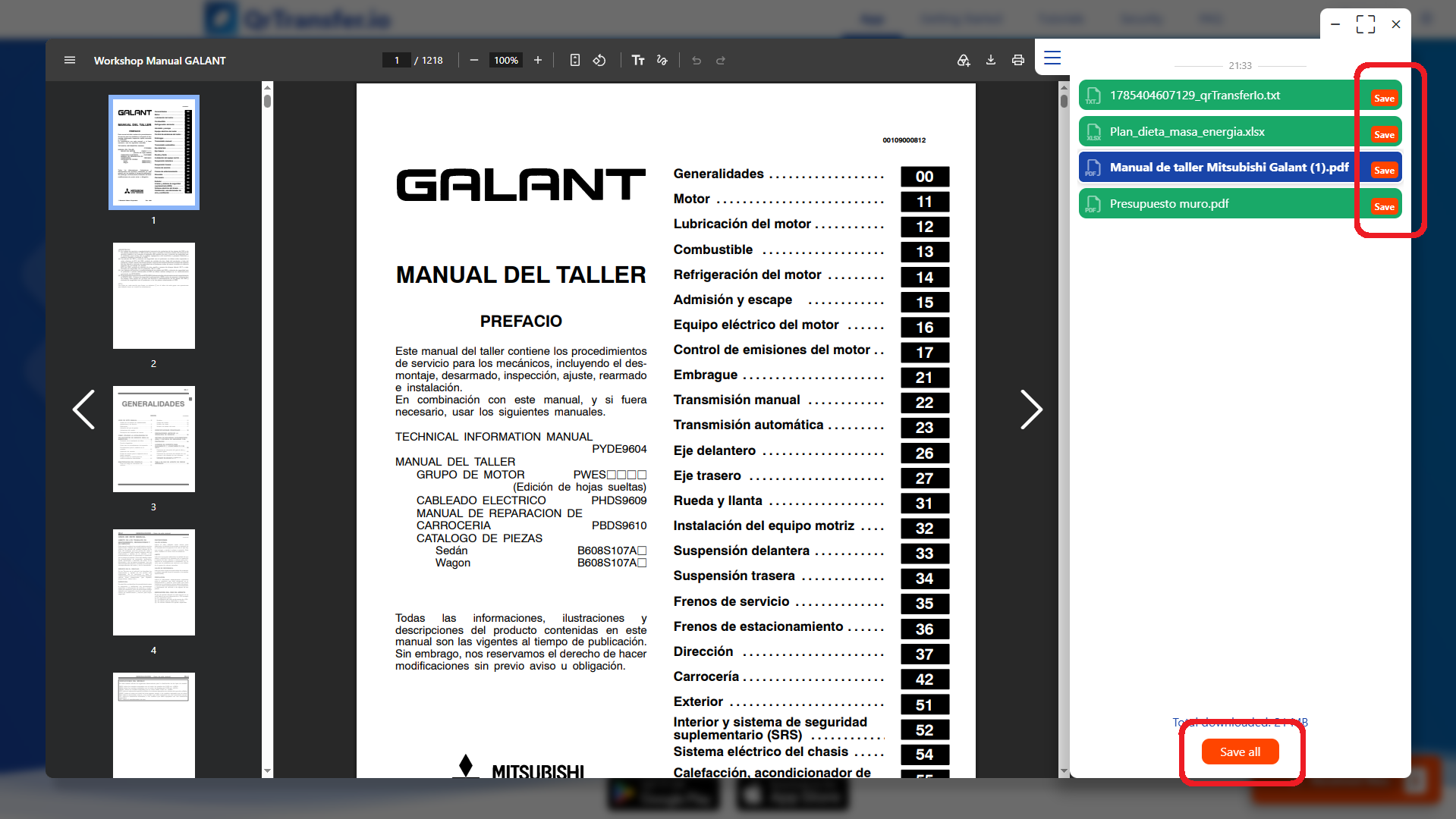Screen dimensions: 1456x819
Task: Go to the previous file arrow
Action: 83,409
